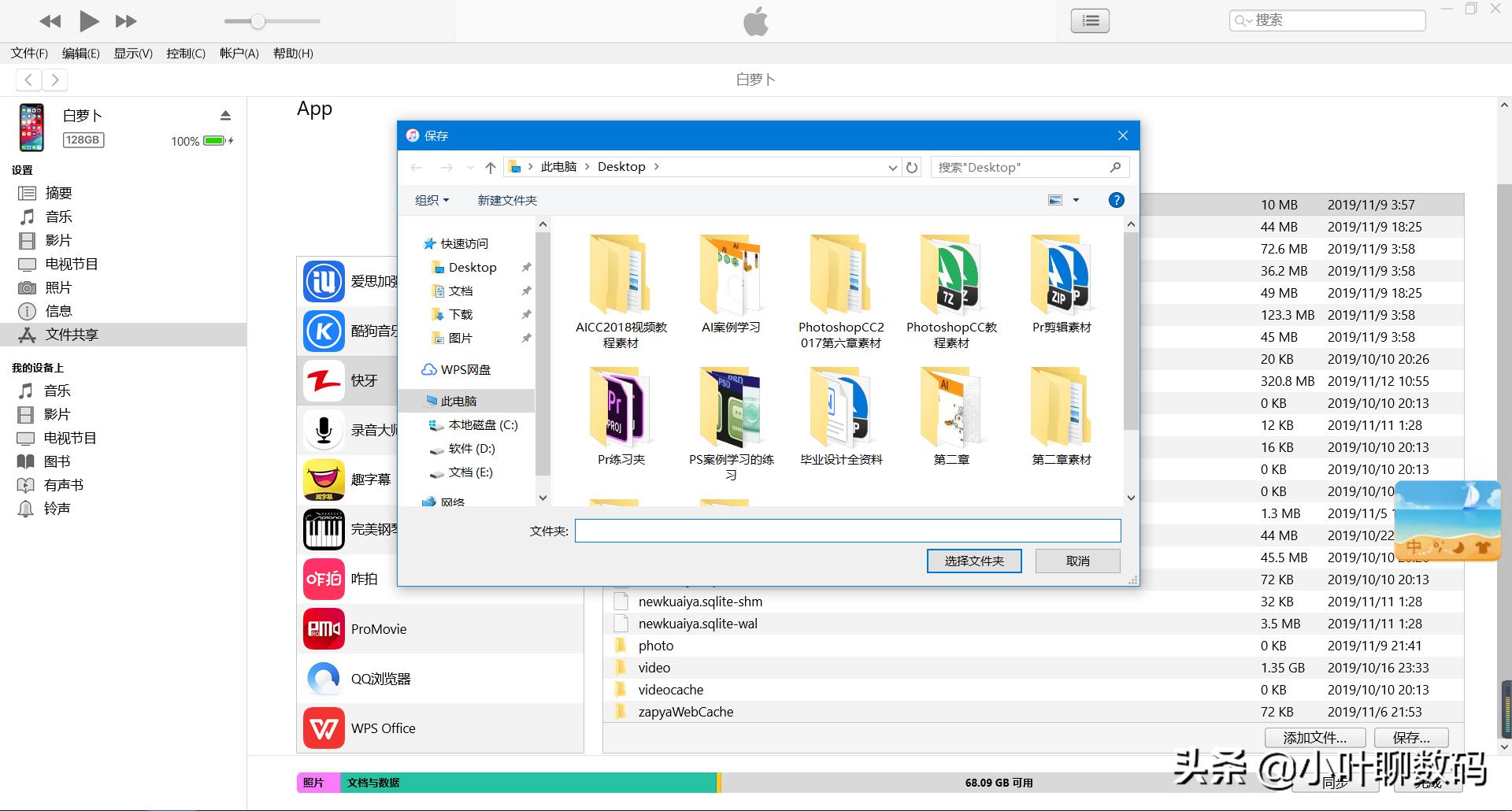Viewport: 1512px width, 811px height.
Task: Click the 添加文件... button
Action: (x=1314, y=738)
